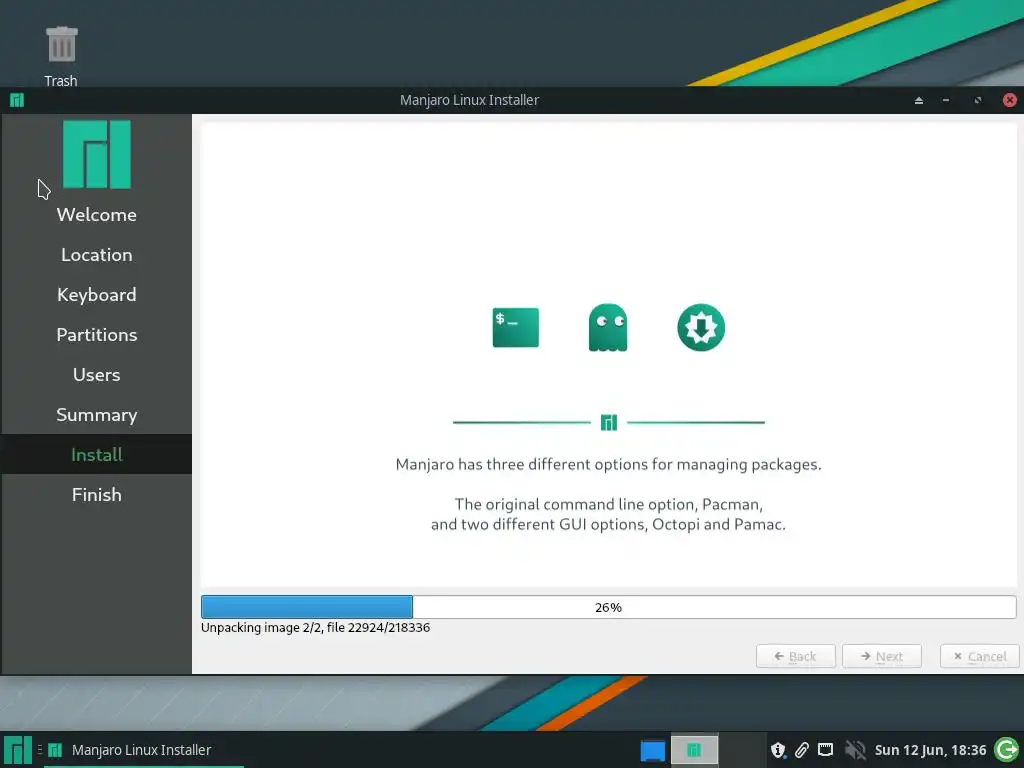Image resolution: width=1024 pixels, height=768 pixels.
Task: Switch to the workspace showing the installer
Action: tap(694, 750)
